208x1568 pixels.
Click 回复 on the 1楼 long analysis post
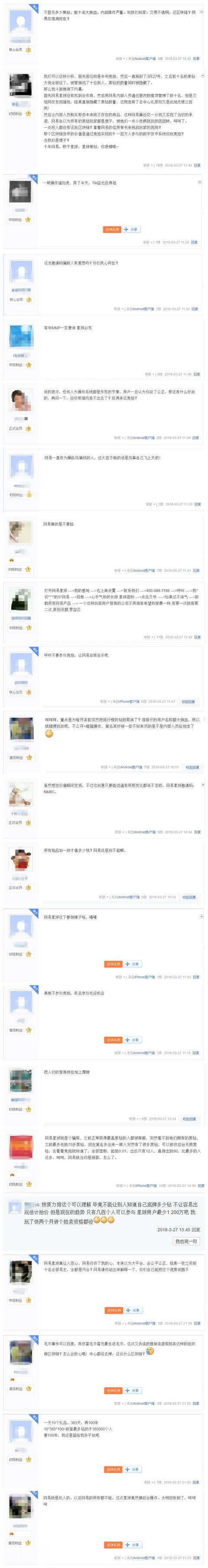[x=195, y=165]
